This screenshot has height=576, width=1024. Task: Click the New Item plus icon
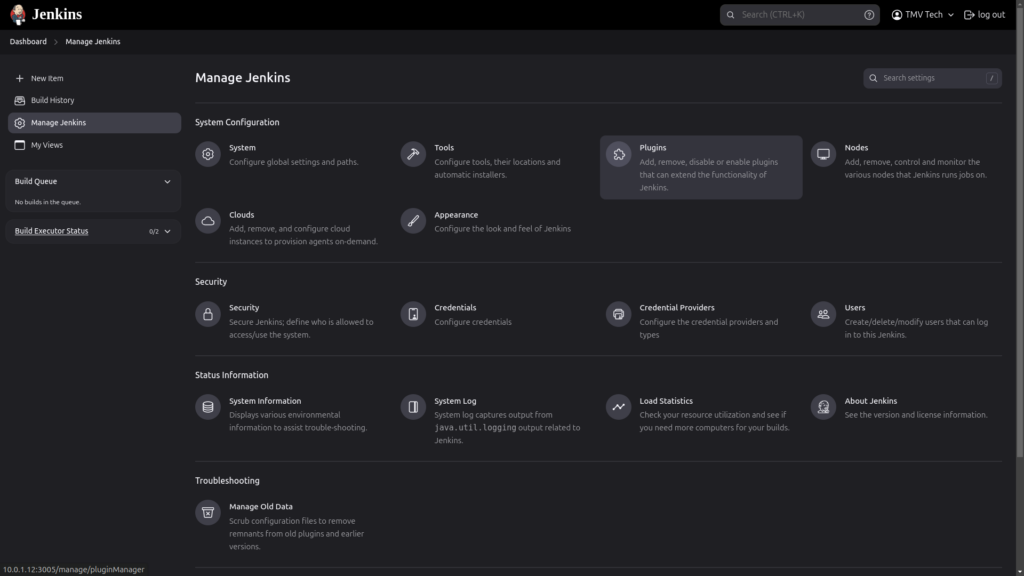click(20, 78)
